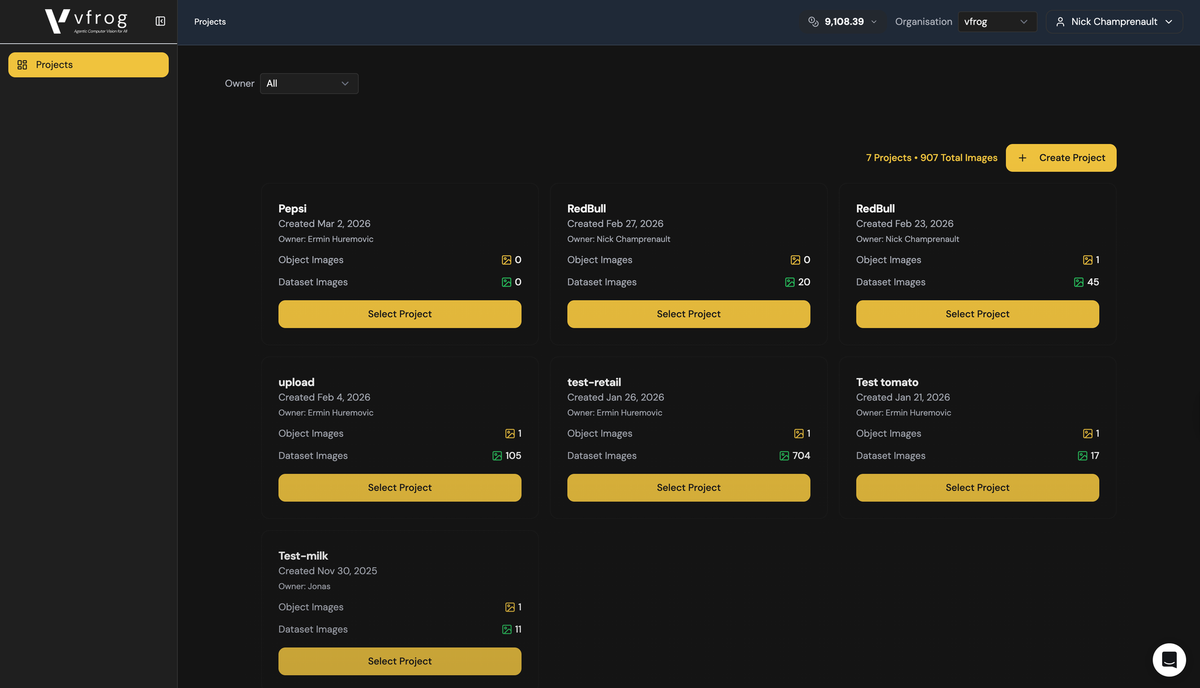Click upload project dataset images icon
This screenshot has width=1200, height=688.
[497, 456]
